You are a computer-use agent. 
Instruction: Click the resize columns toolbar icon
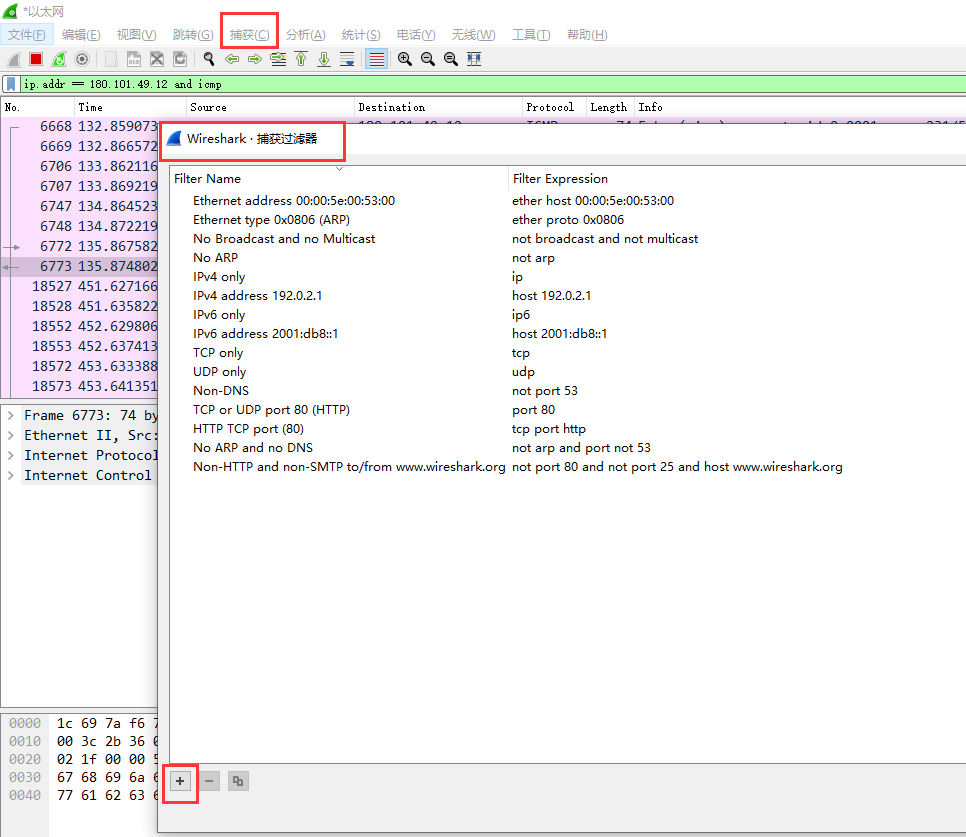coord(474,59)
